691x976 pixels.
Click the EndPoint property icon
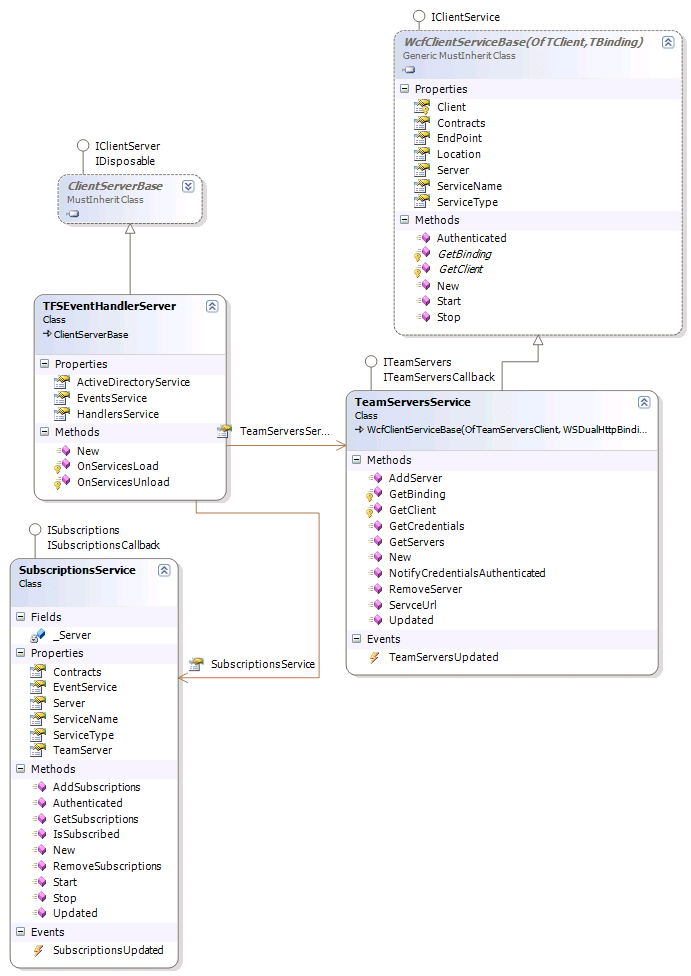click(421, 138)
